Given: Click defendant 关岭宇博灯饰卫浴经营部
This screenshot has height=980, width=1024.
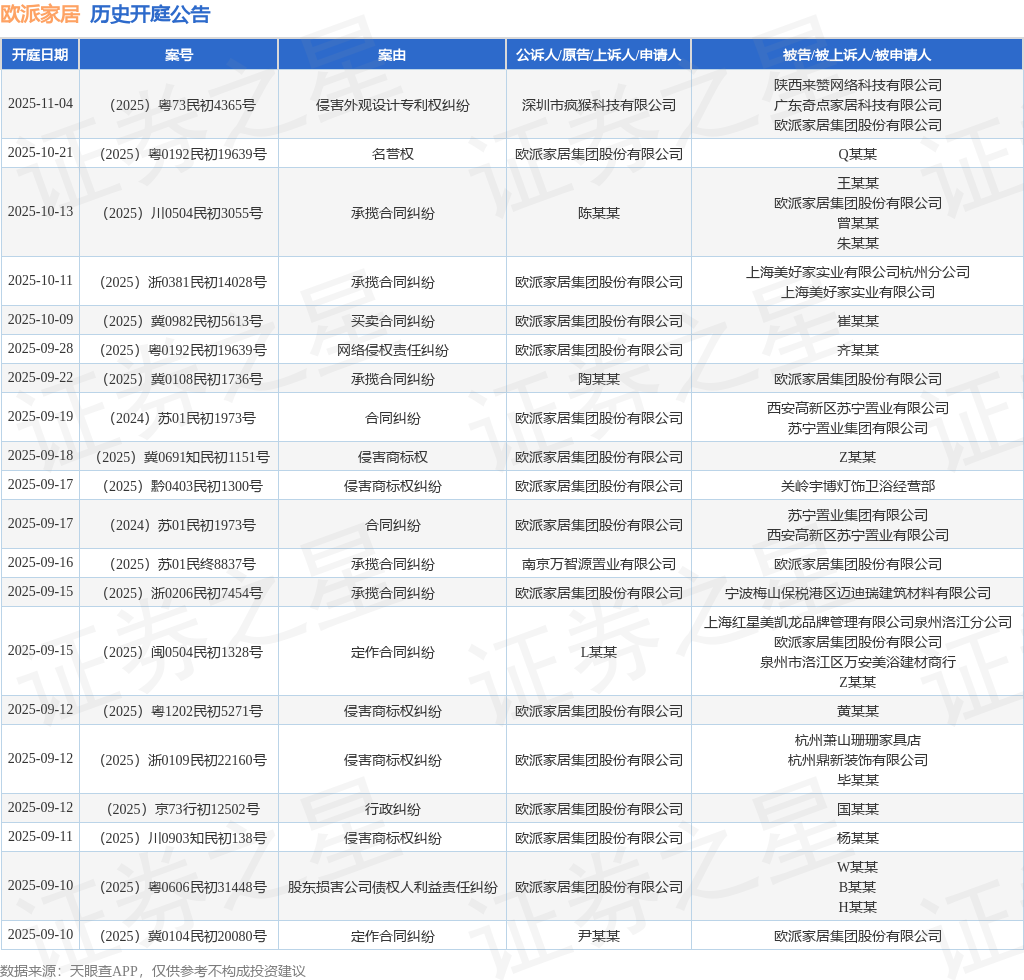Looking at the screenshot, I should pos(857,486).
